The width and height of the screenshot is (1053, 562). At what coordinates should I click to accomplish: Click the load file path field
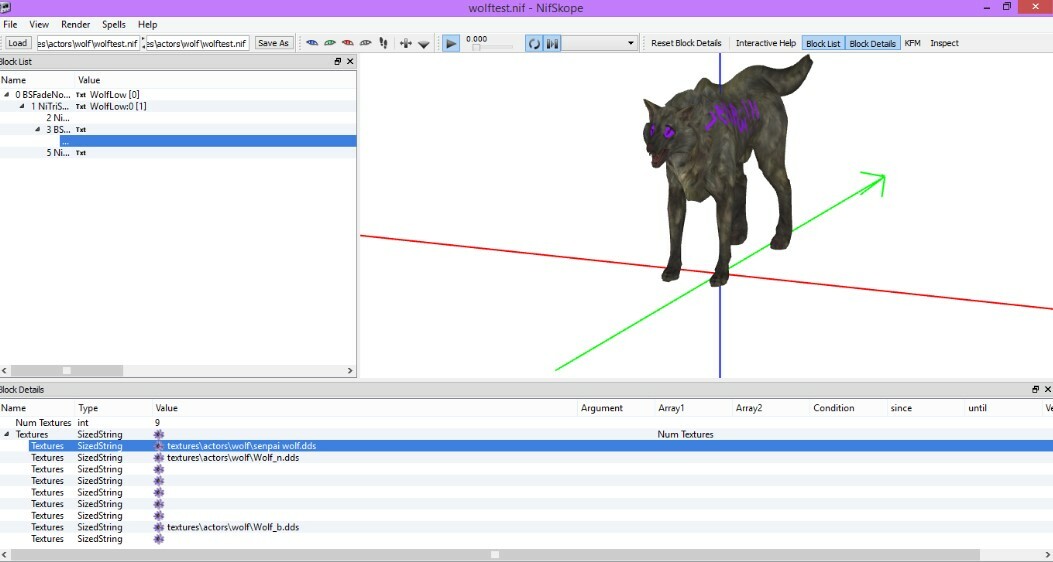click(x=88, y=43)
